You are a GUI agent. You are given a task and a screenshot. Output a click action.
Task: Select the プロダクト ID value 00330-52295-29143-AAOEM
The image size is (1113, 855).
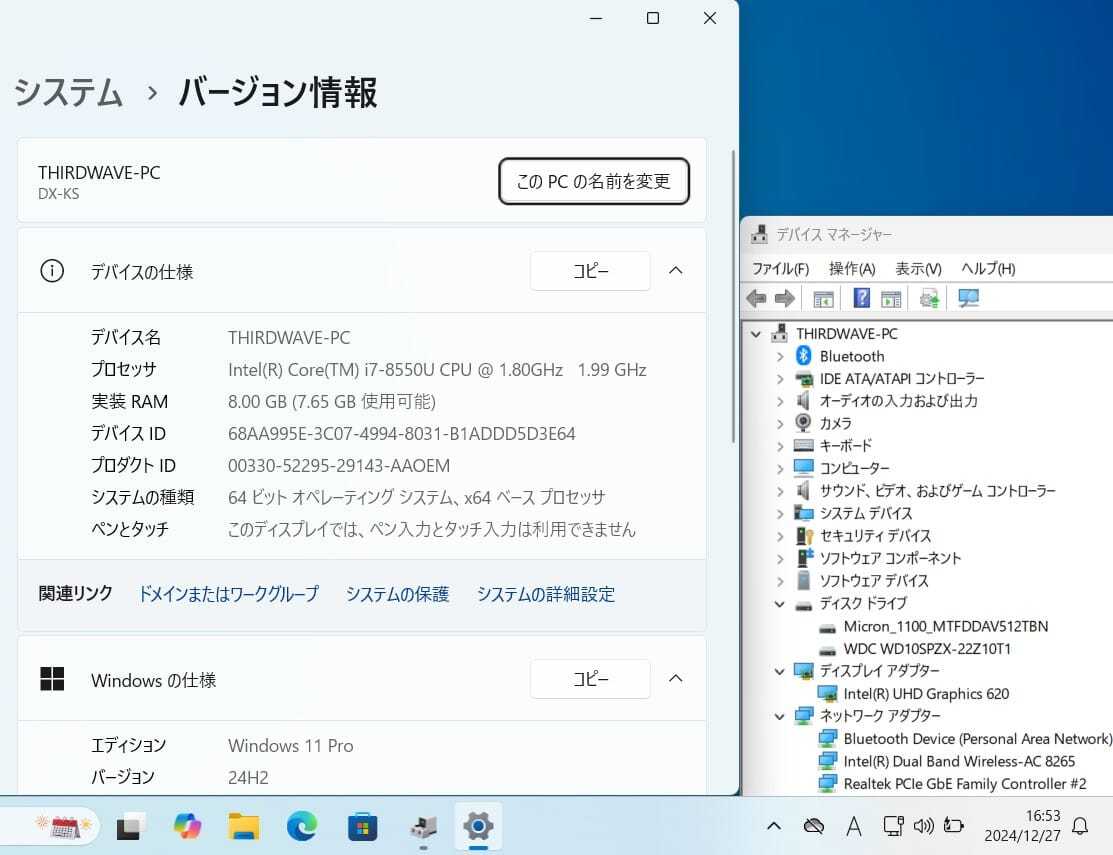click(x=339, y=466)
